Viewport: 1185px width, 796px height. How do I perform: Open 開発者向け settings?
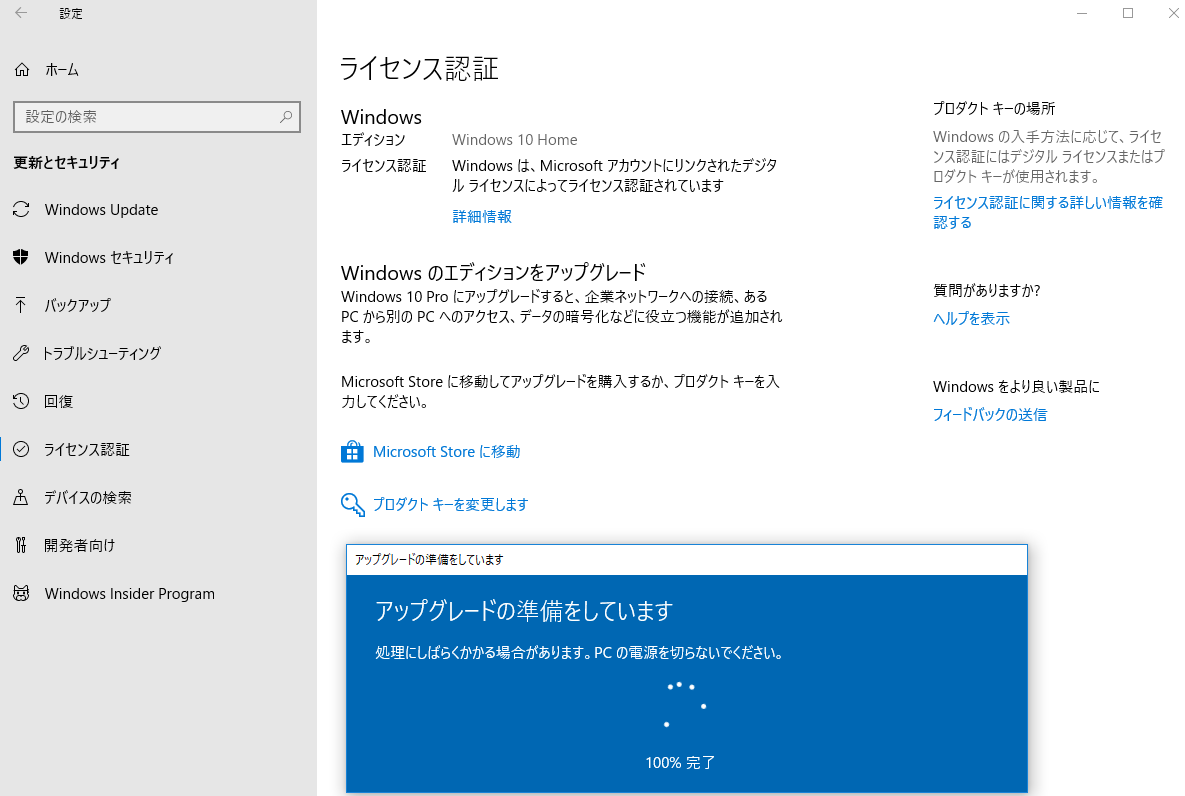[x=79, y=545]
